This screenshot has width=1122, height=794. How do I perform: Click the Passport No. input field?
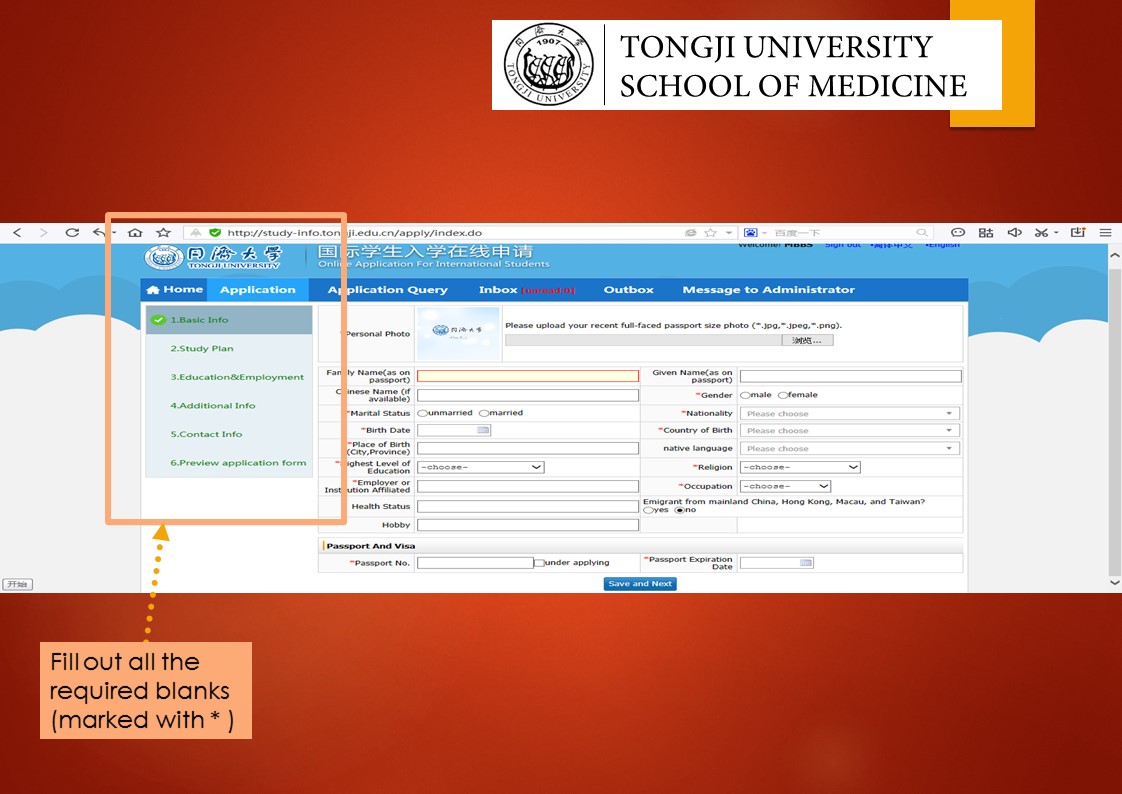[x=475, y=563]
